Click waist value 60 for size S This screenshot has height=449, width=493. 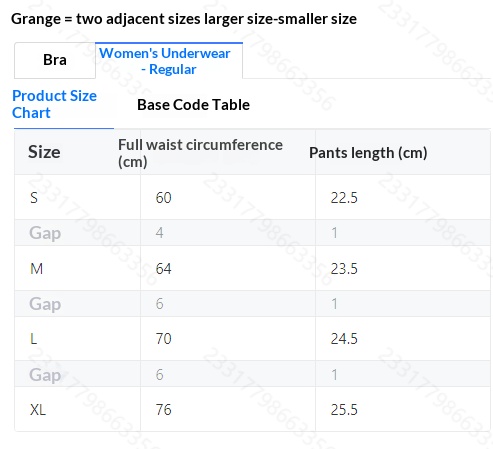pos(163,198)
